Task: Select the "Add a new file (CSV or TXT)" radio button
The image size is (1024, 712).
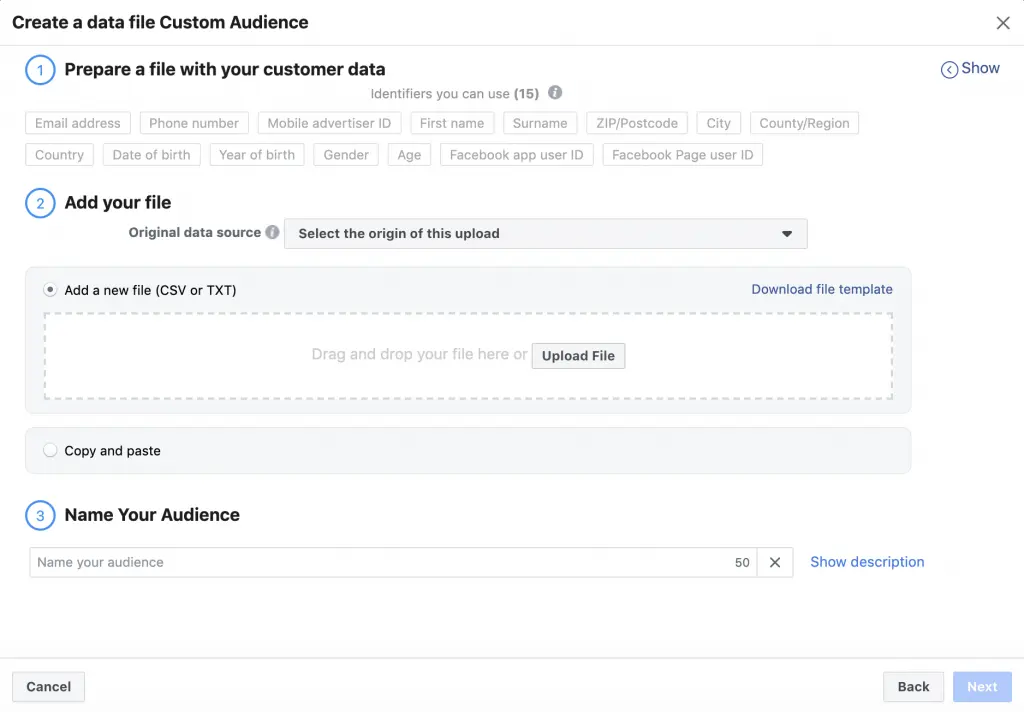Action: 50,288
